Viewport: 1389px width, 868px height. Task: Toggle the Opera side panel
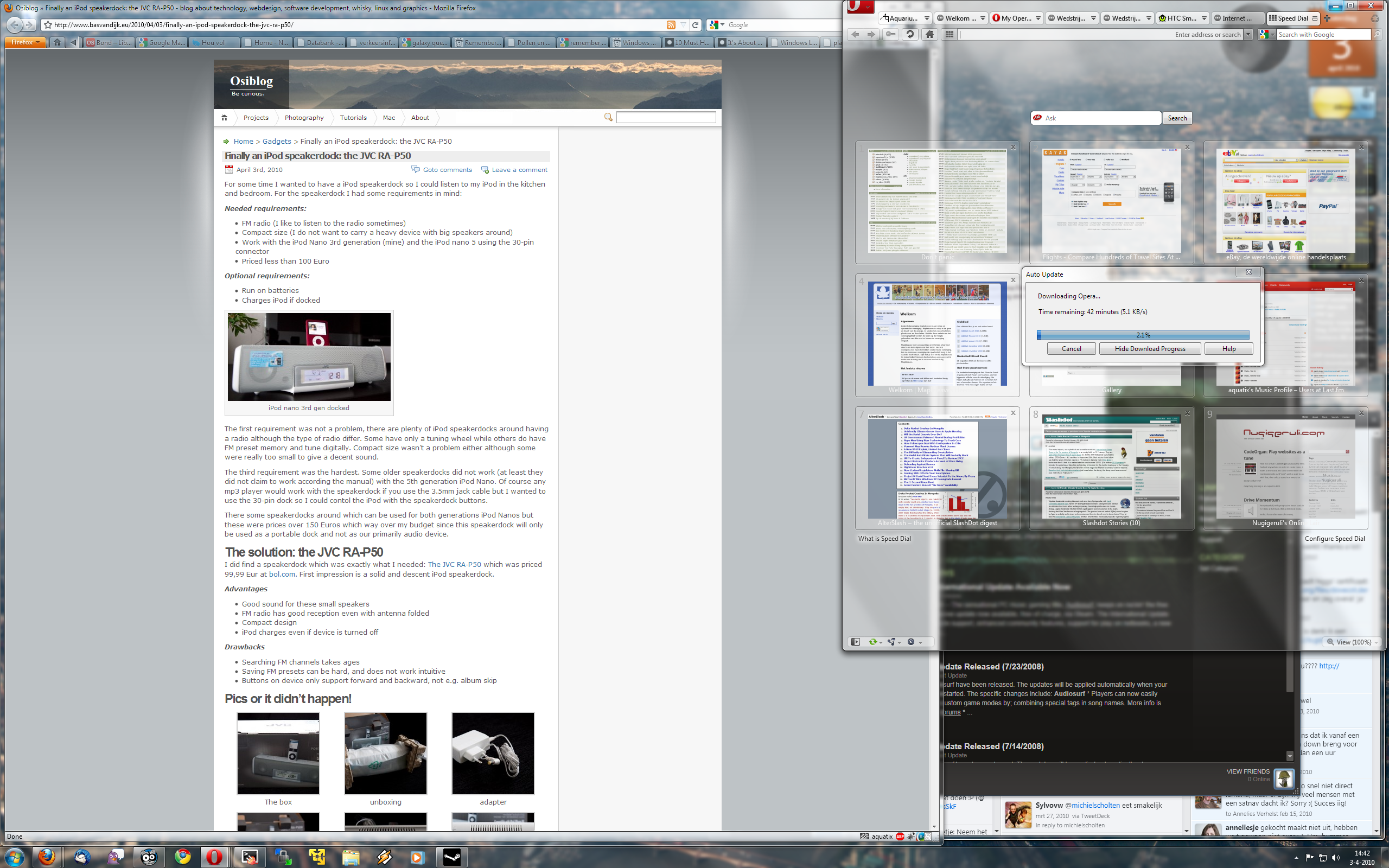855,642
